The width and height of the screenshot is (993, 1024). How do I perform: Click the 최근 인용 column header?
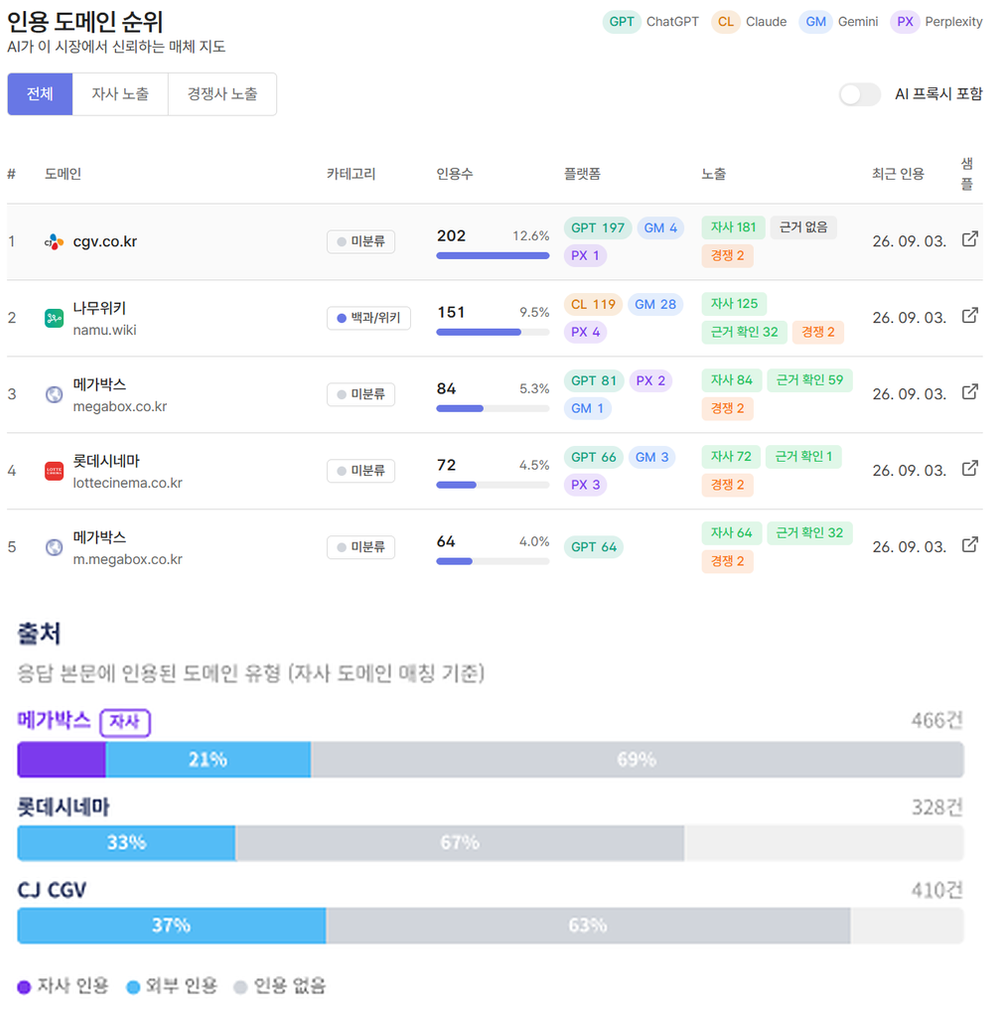click(x=898, y=174)
